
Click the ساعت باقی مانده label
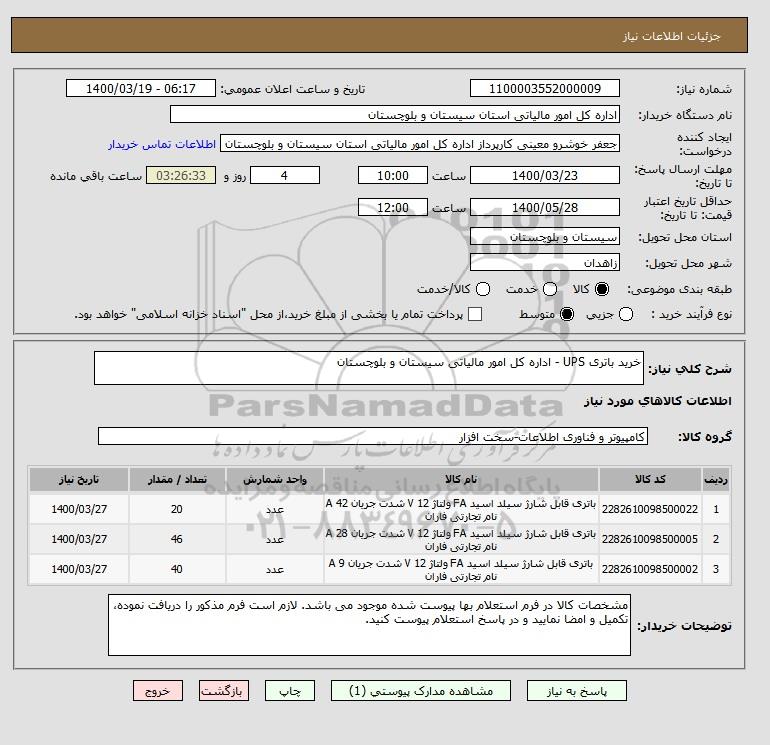(x=96, y=176)
